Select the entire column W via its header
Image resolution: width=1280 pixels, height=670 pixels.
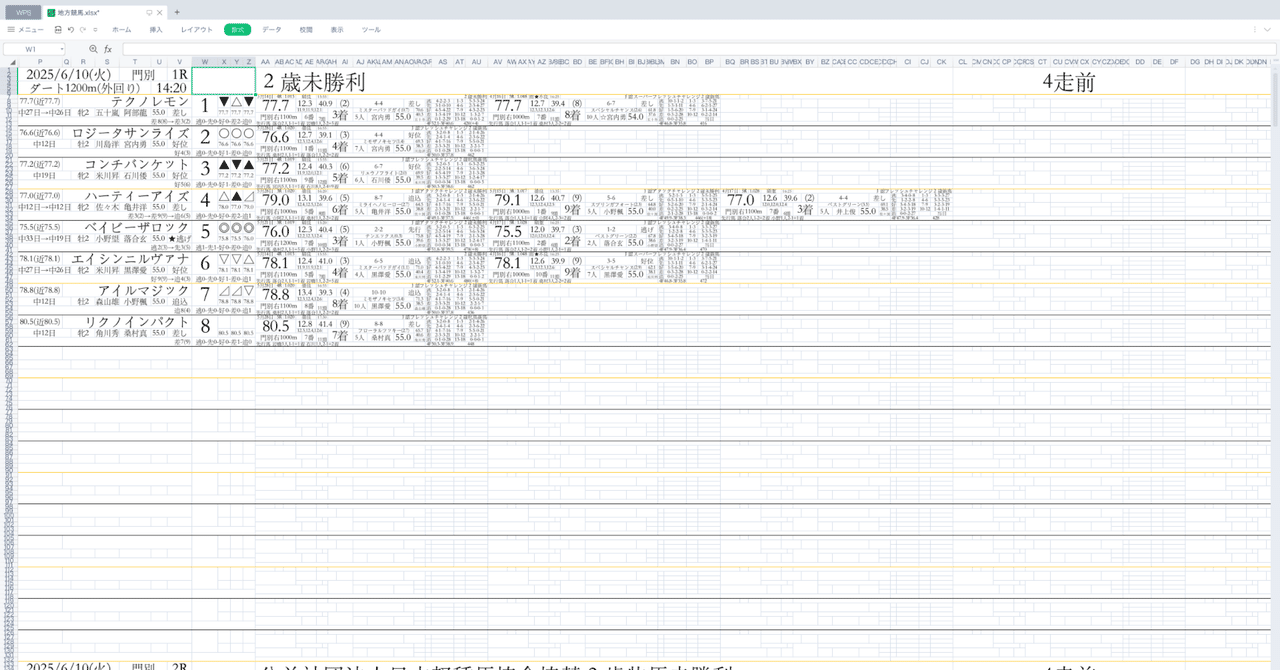click(204, 61)
